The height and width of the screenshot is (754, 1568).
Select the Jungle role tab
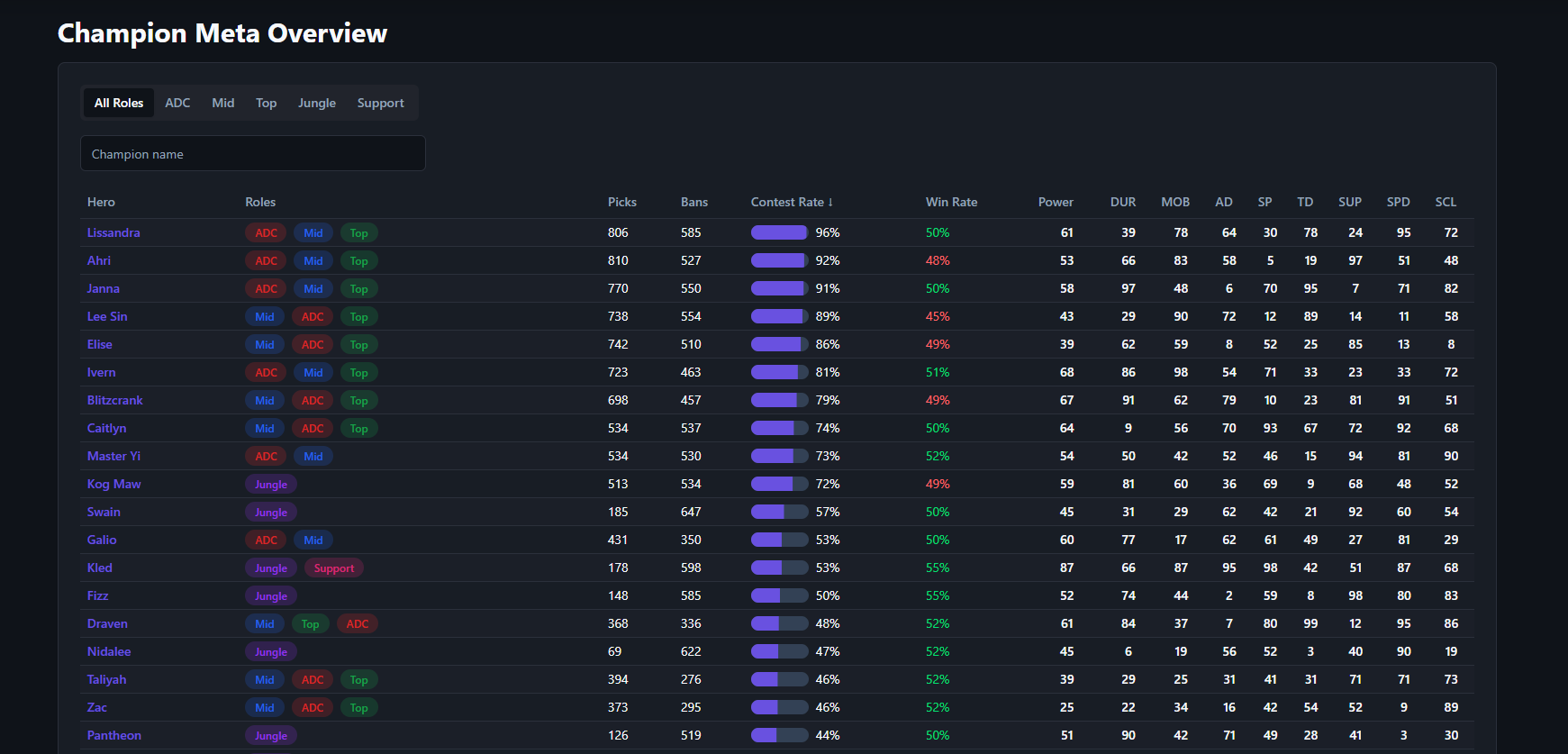316,103
